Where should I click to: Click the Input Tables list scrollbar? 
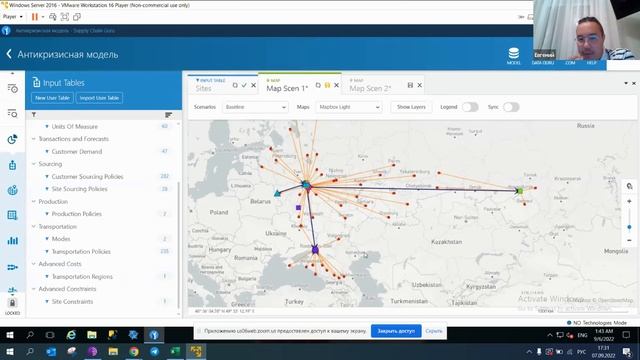tap(178, 245)
